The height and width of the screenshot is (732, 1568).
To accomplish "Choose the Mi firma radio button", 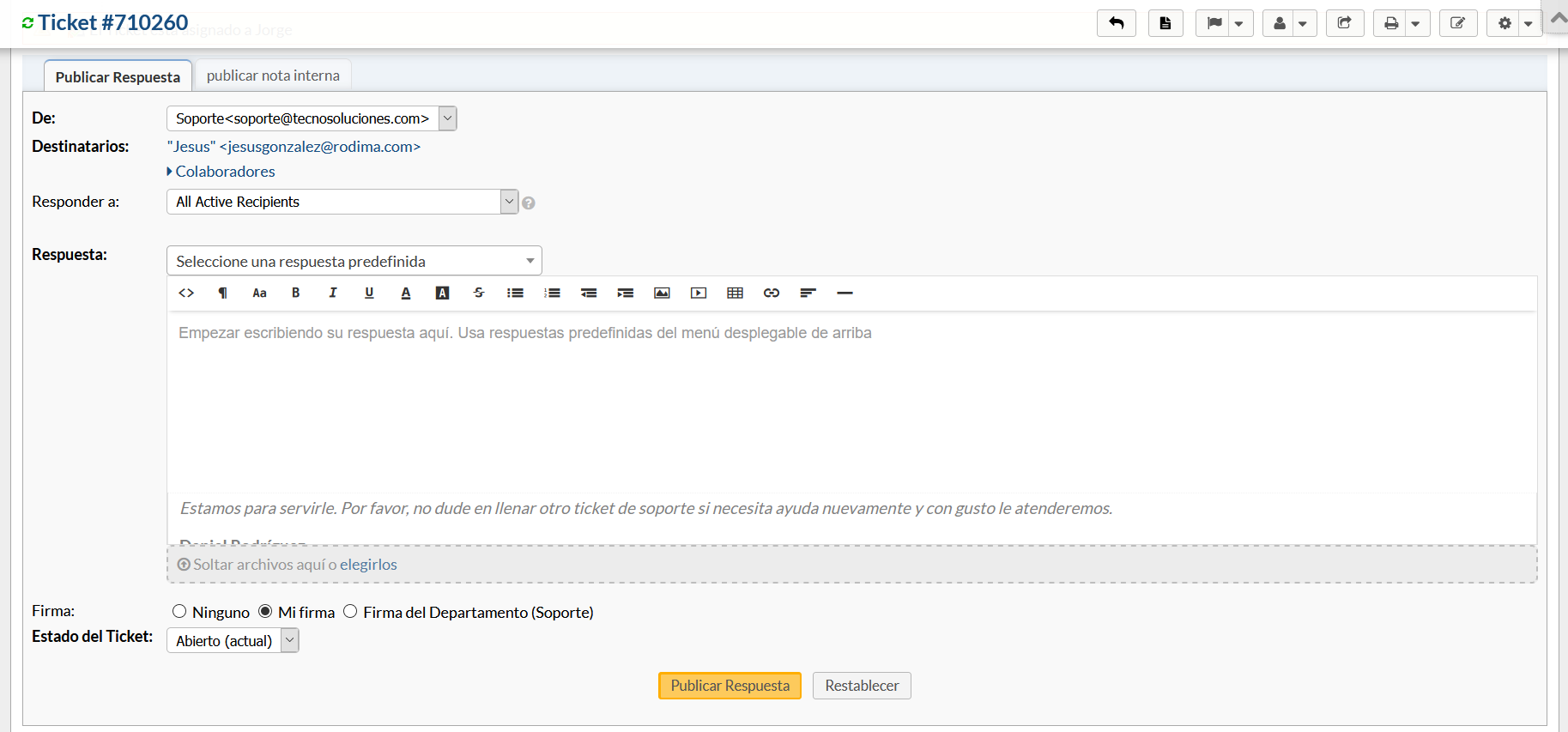I will point(265,611).
